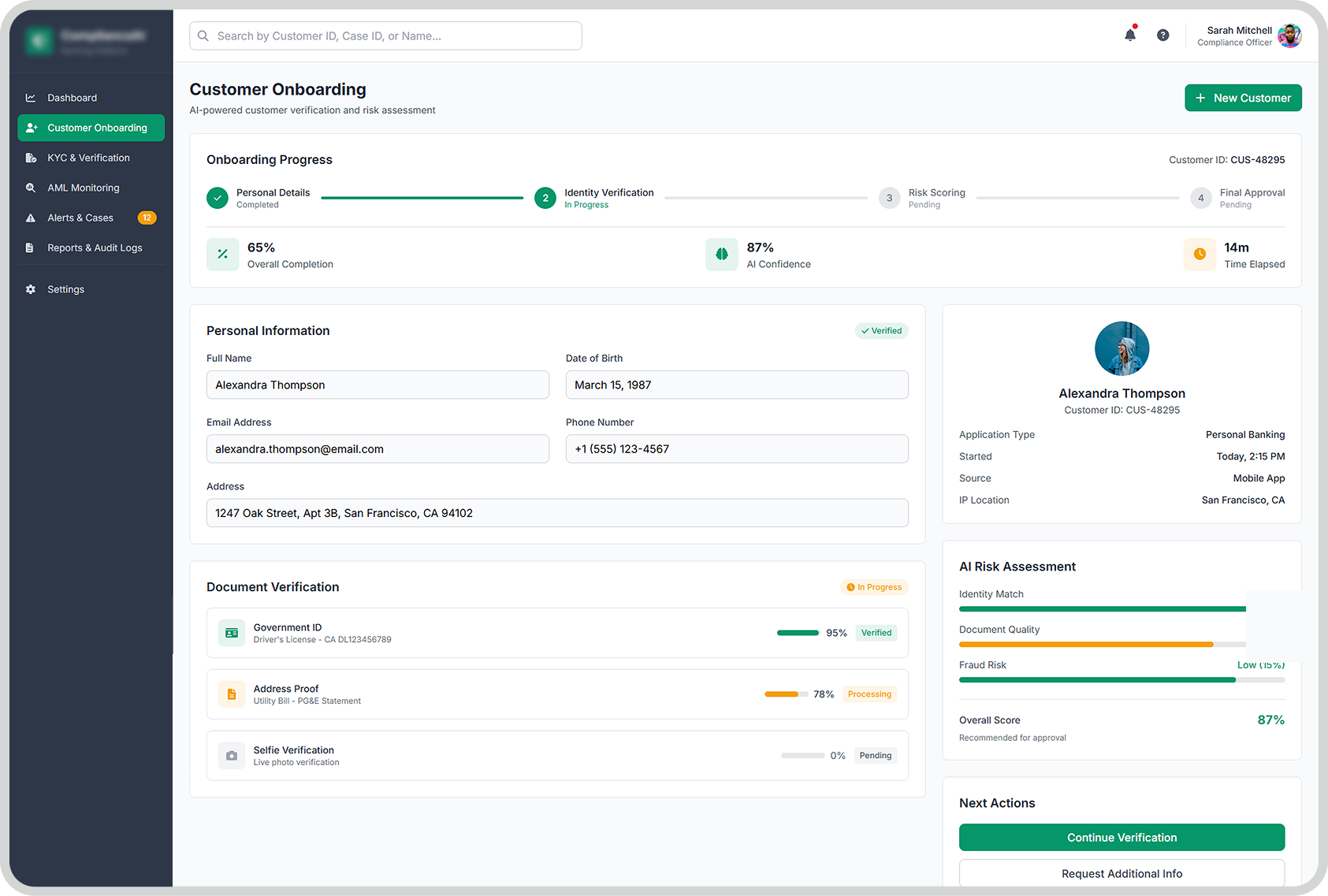This screenshot has width=1328, height=896.
Task: Navigate to Reports & Audit Logs
Action: pyautogui.click(x=91, y=247)
